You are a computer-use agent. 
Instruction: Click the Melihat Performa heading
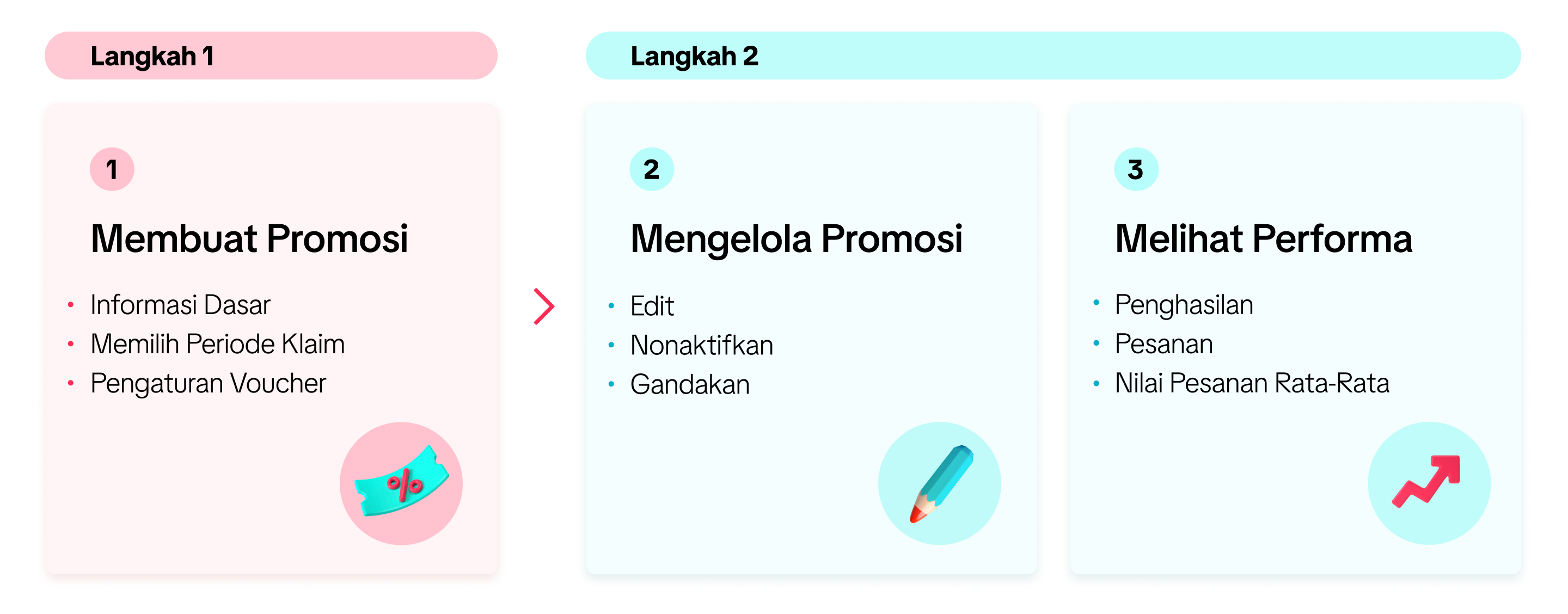(1263, 238)
